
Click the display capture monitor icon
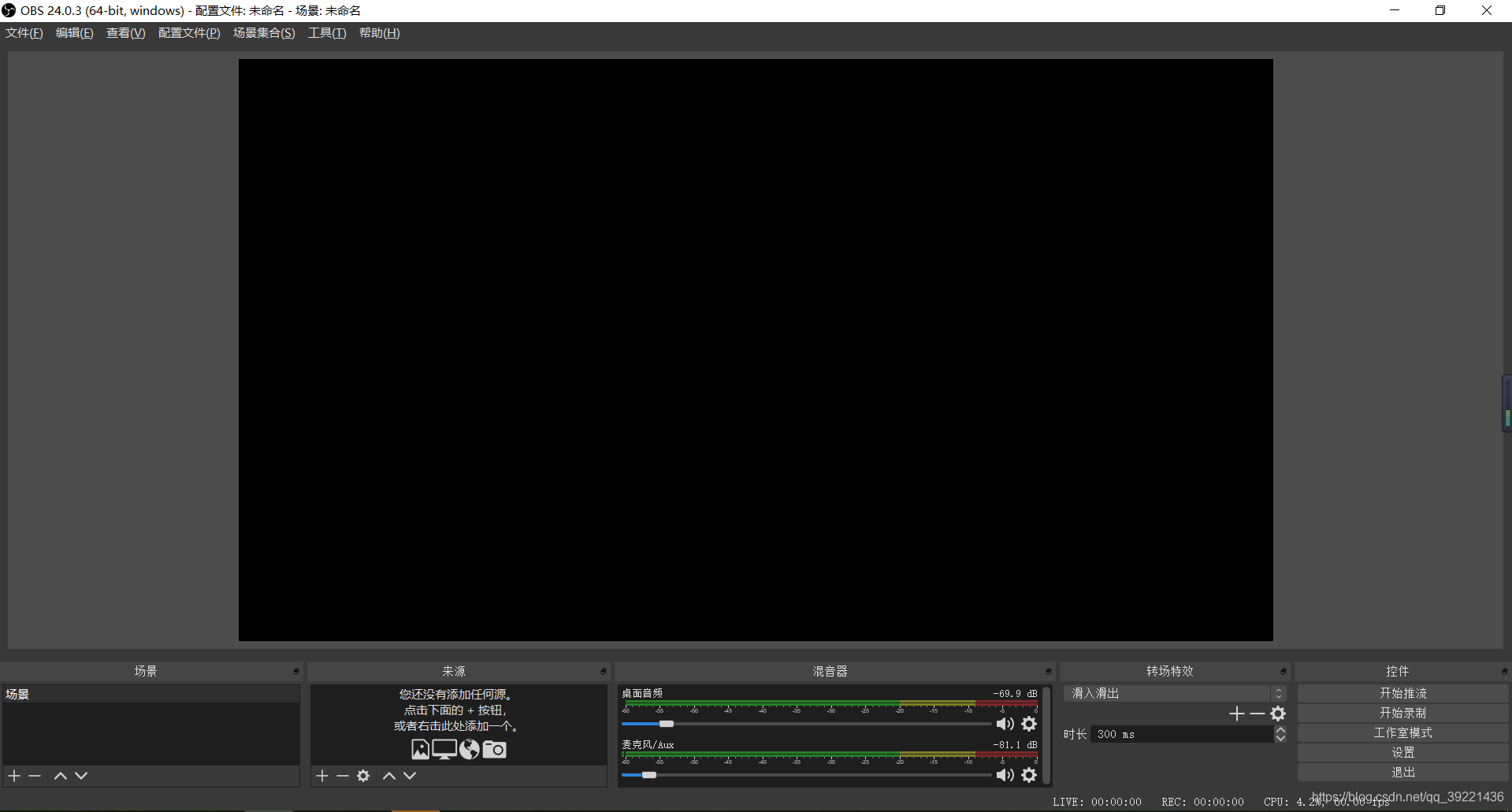point(444,749)
